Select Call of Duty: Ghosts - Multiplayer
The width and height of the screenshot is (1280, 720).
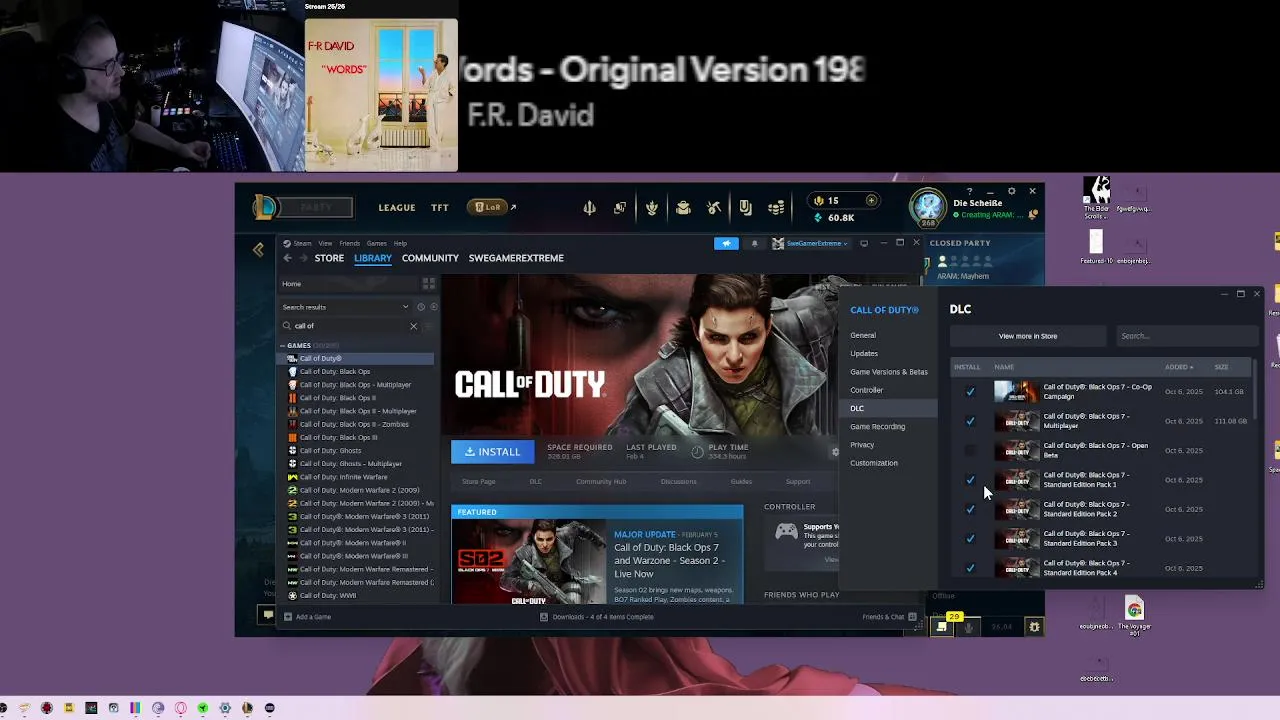pyautogui.click(x=350, y=463)
